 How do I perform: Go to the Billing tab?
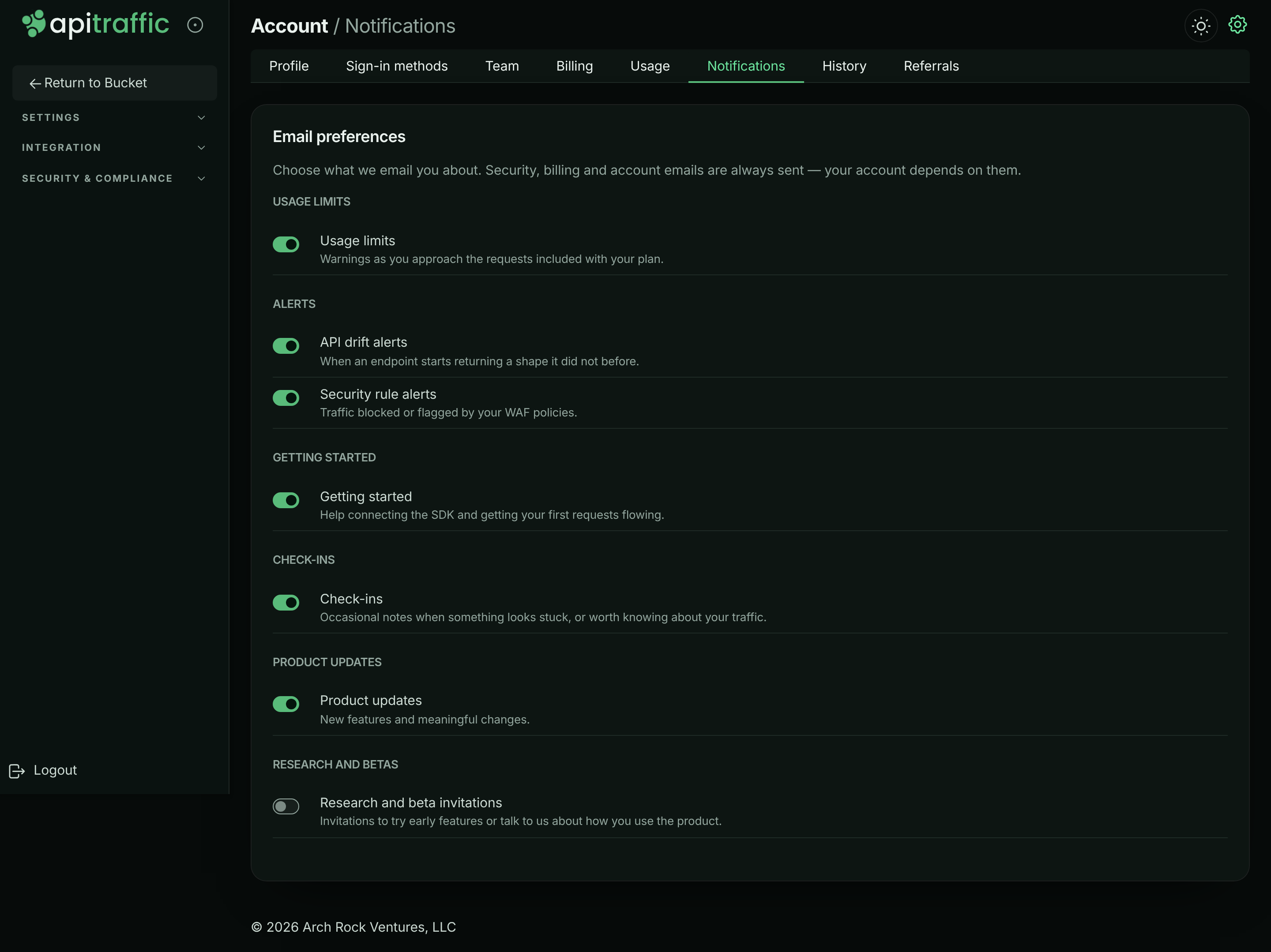click(575, 66)
